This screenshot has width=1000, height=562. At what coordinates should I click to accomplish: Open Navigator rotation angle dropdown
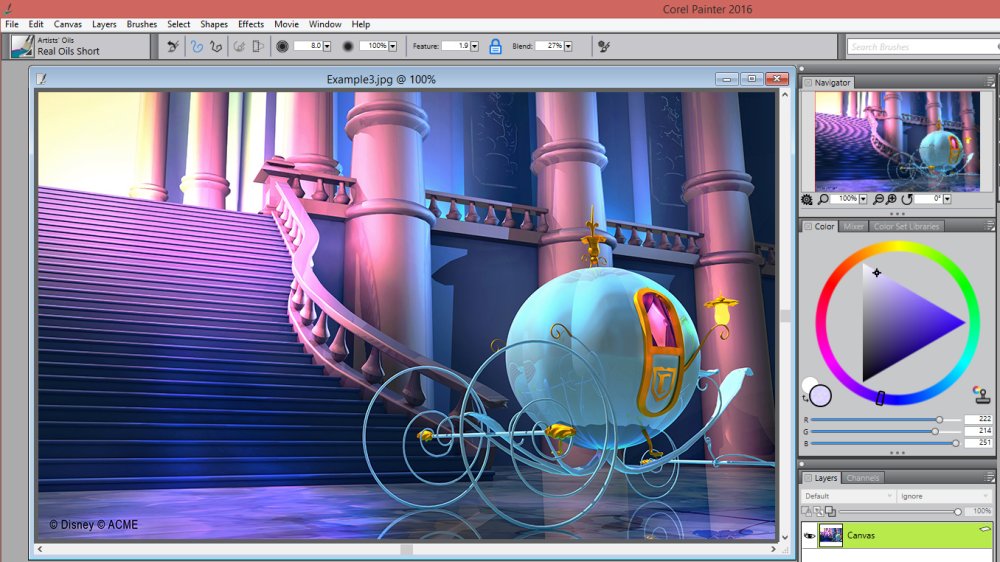(947, 199)
